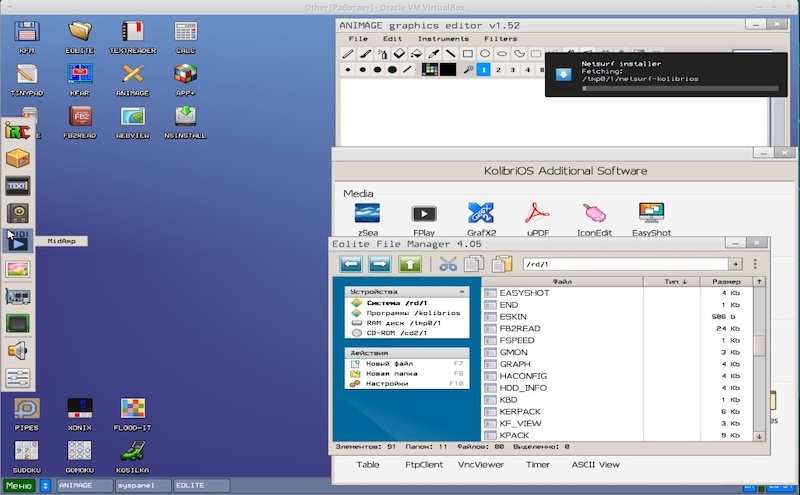Set ANIMAGE zoom level to 2
Viewport: 800px width, 495px height.
coord(498,70)
